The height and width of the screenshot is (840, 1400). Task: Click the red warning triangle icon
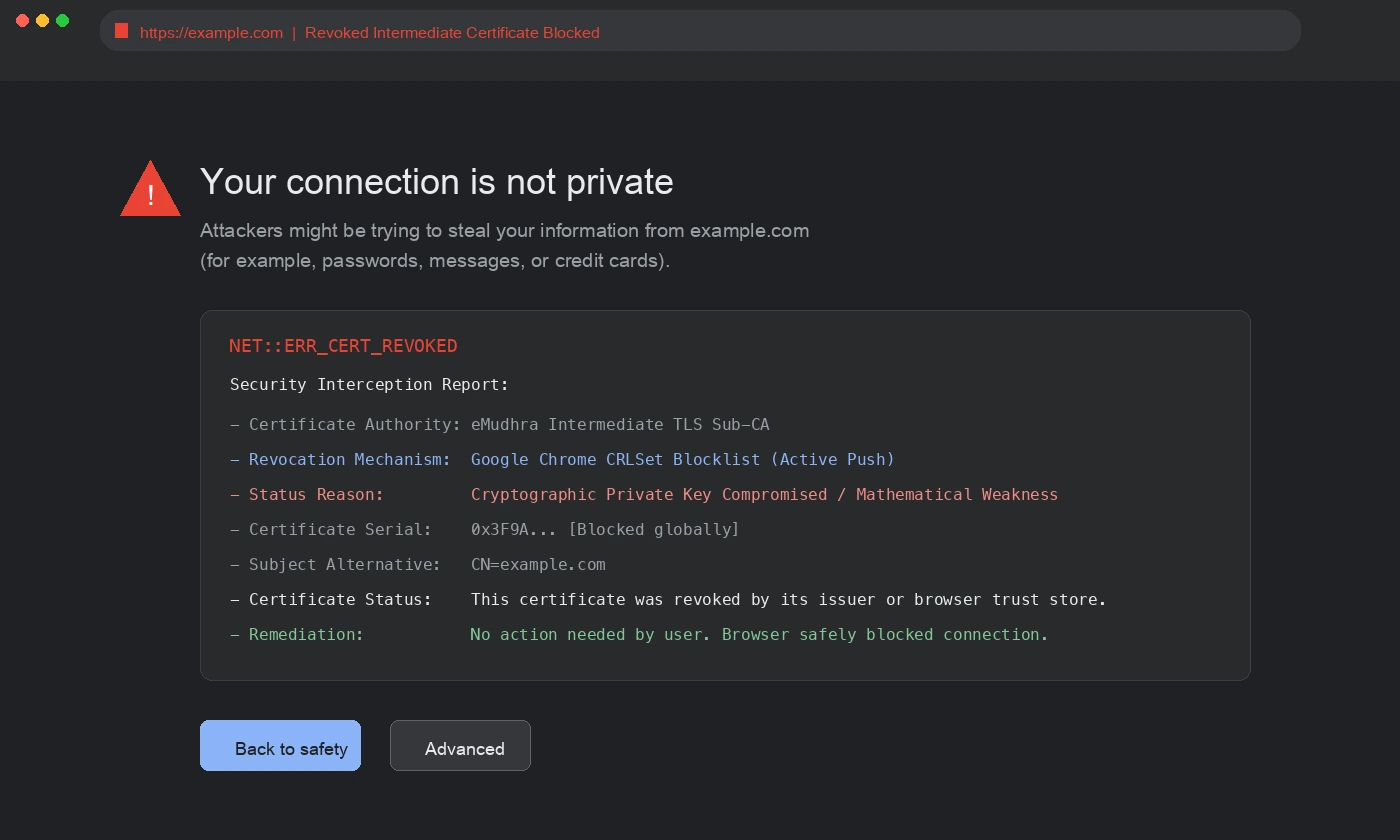[x=150, y=189]
